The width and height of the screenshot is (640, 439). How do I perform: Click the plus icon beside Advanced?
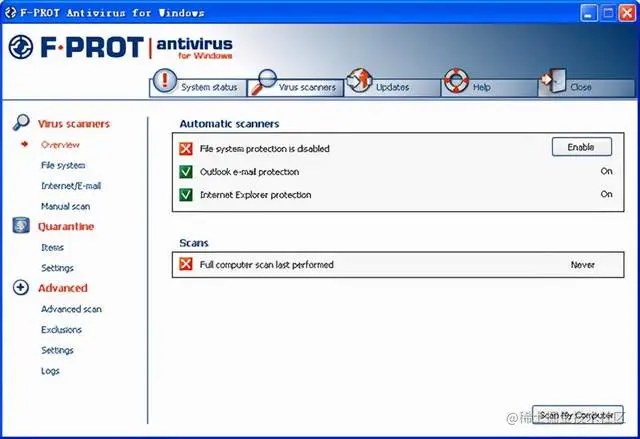point(21,287)
